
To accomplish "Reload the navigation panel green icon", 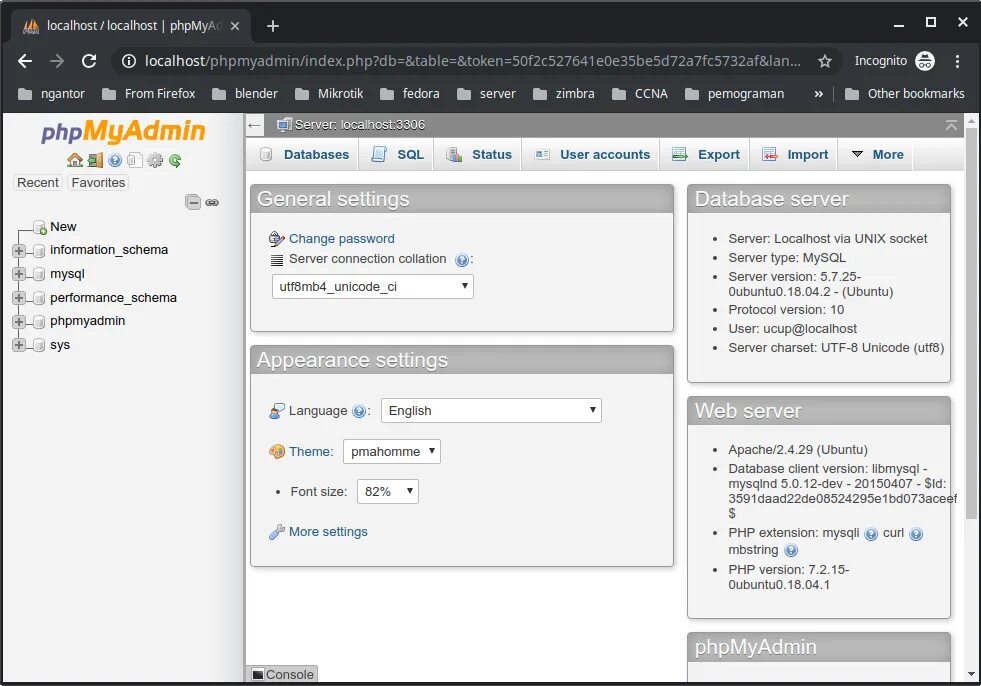I will click(x=175, y=160).
